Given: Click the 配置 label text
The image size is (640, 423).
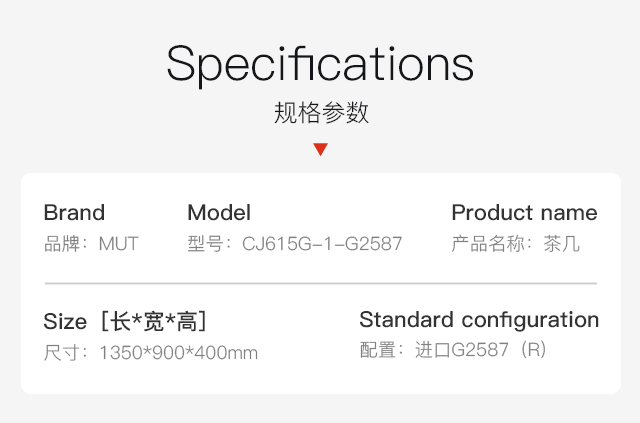Looking at the screenshot, I should point(378,350).
